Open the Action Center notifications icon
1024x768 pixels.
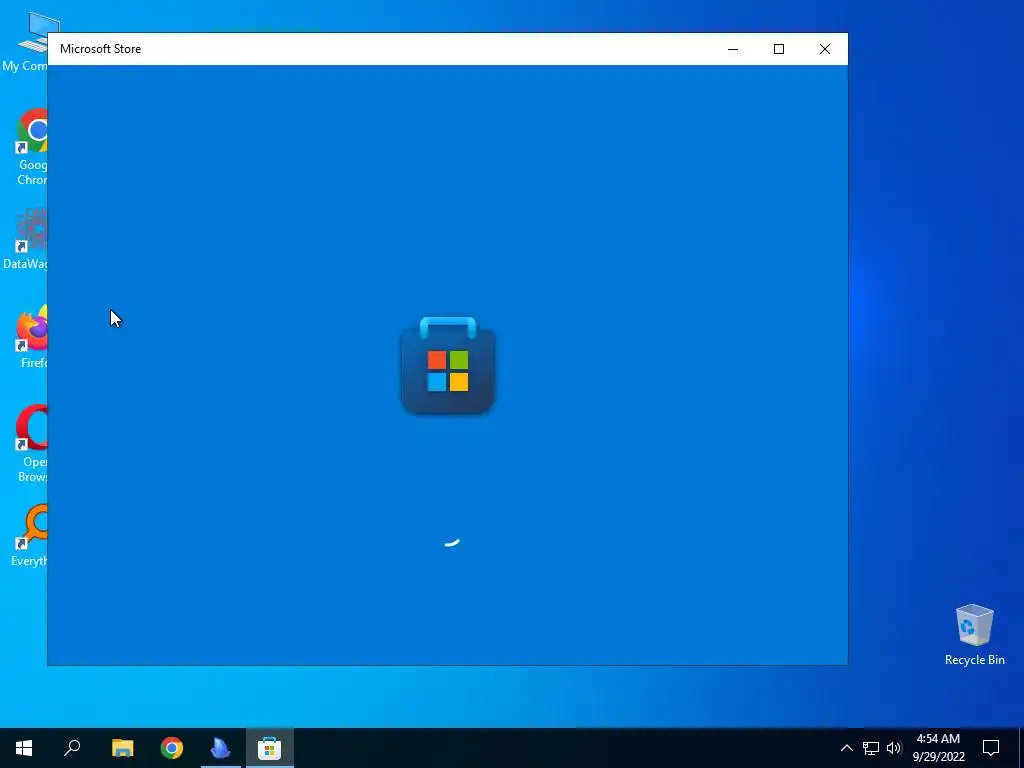pos(991,748)
